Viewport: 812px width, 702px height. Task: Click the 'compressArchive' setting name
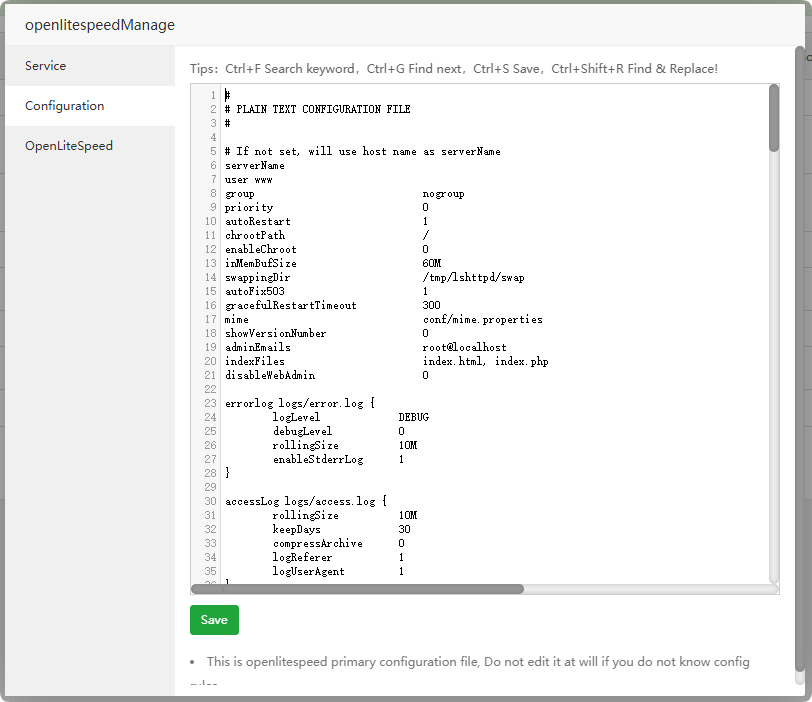317,543
